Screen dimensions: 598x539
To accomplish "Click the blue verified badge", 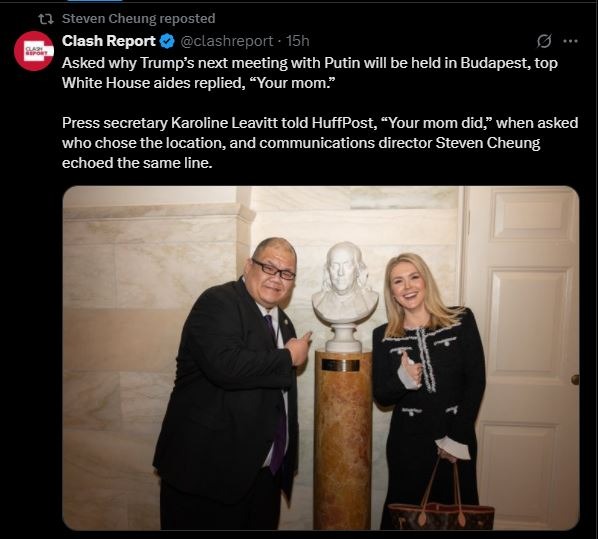I will pos(167,41).
